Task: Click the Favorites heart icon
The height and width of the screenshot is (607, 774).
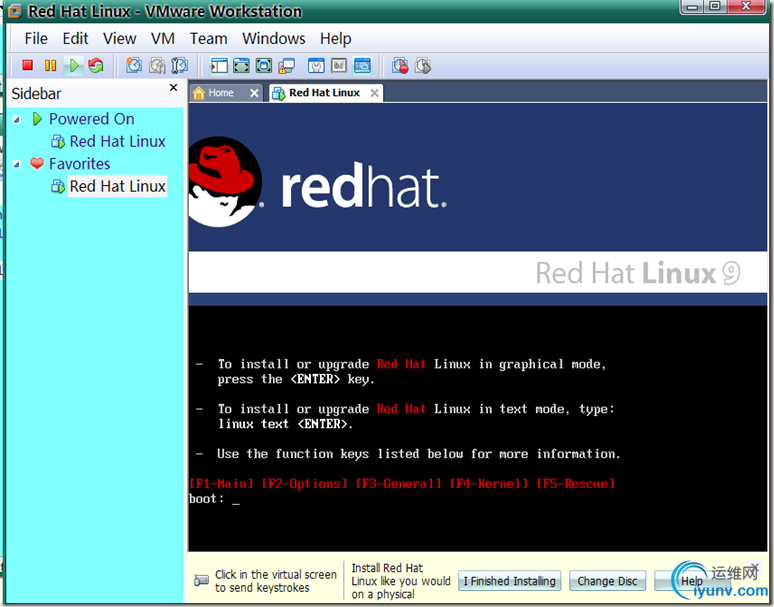Action: pyautogui.click(x=37, y=163)
